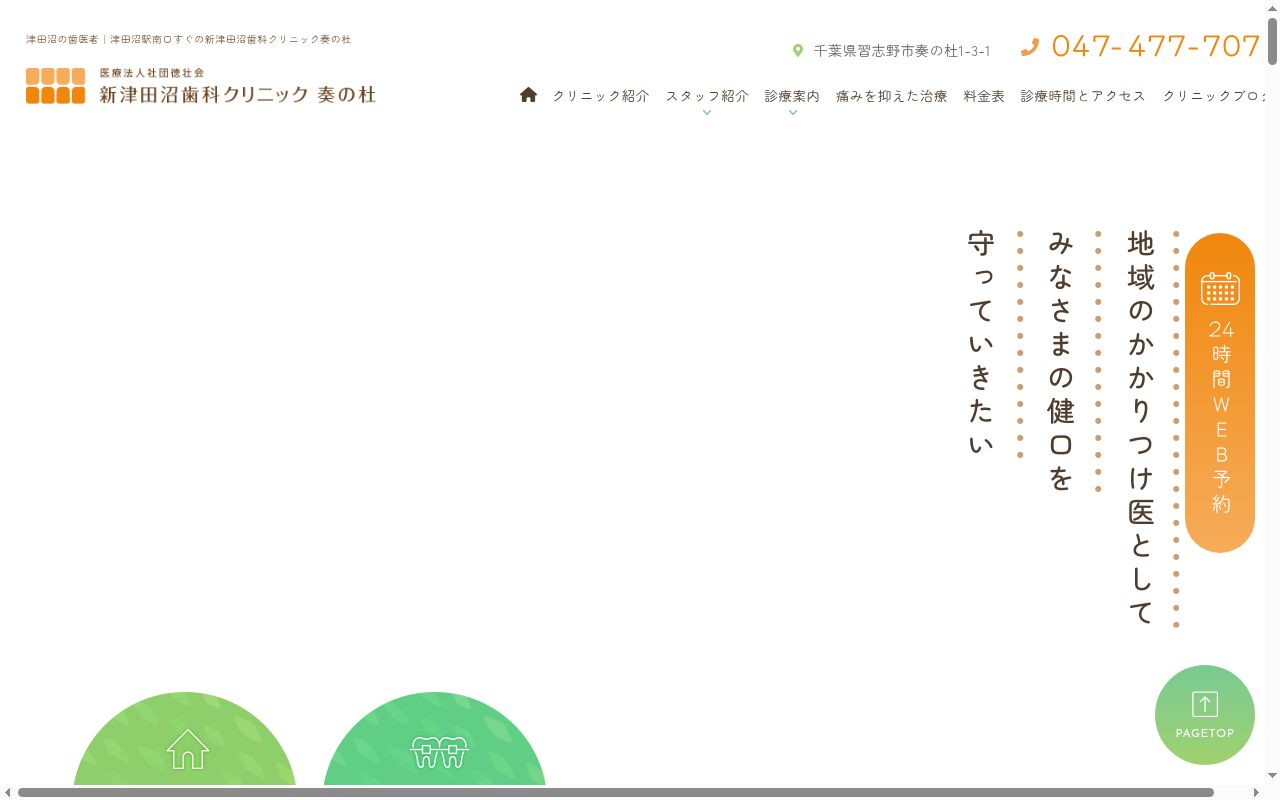Open the クリニックブログ menu item
The height and width of the screenshot is (800, 1280).
click(1214, 96)
